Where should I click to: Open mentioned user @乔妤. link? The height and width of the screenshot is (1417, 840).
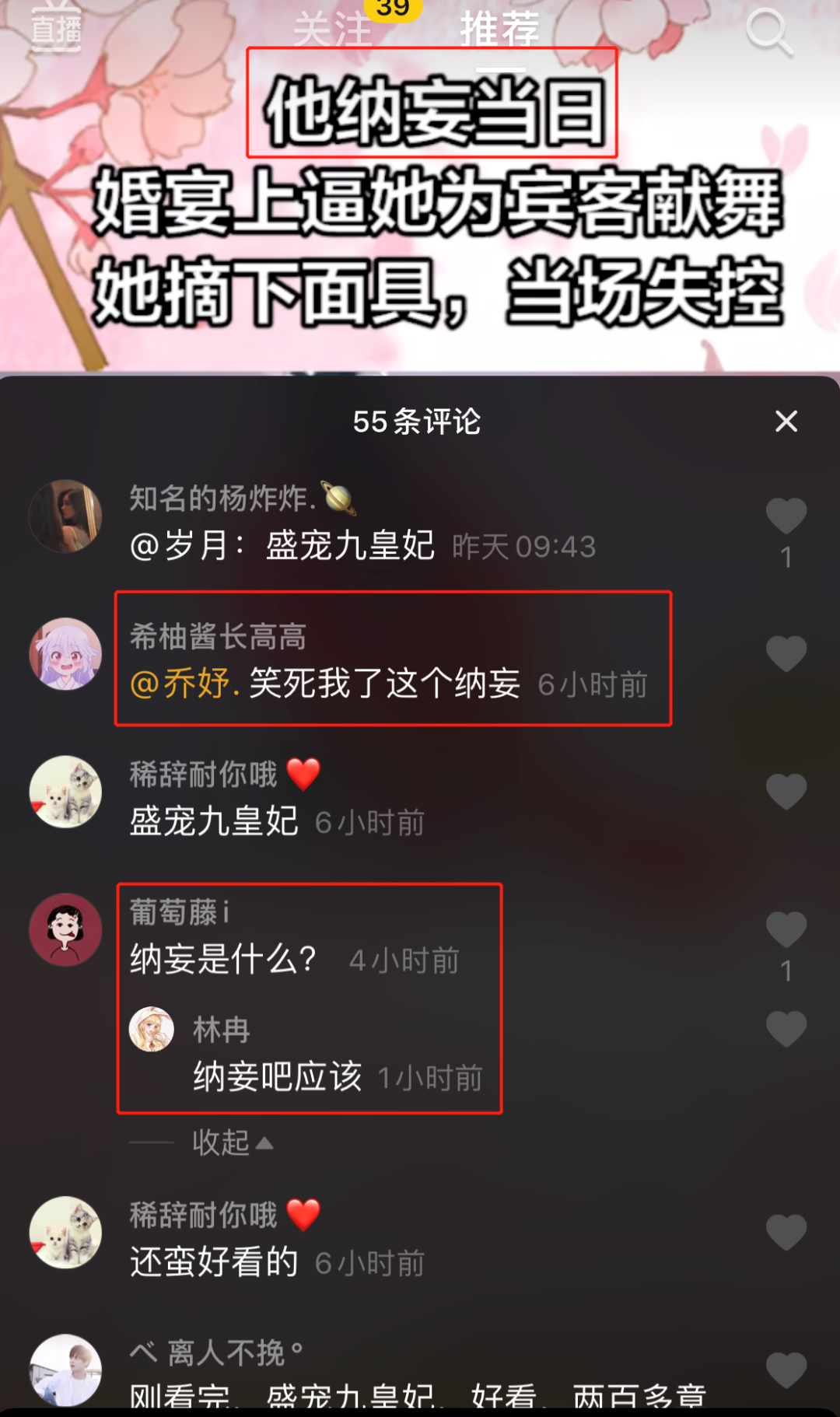tap(184, 684)
